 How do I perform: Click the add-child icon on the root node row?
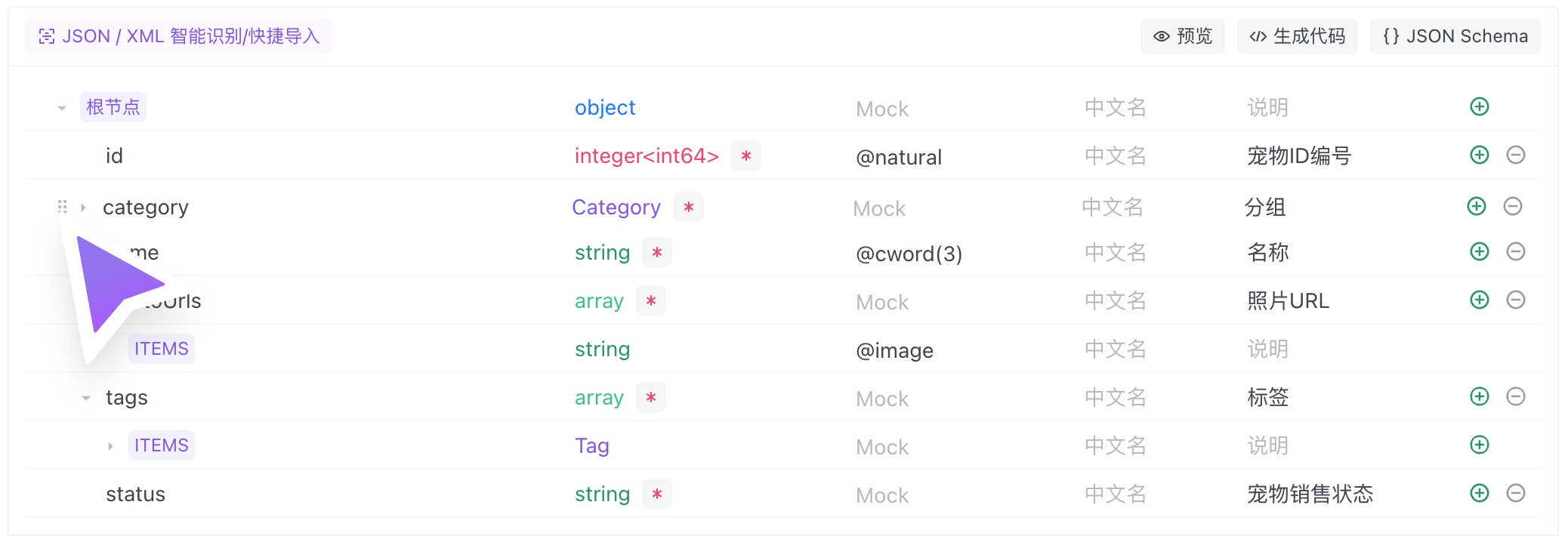coord(1479,107)
